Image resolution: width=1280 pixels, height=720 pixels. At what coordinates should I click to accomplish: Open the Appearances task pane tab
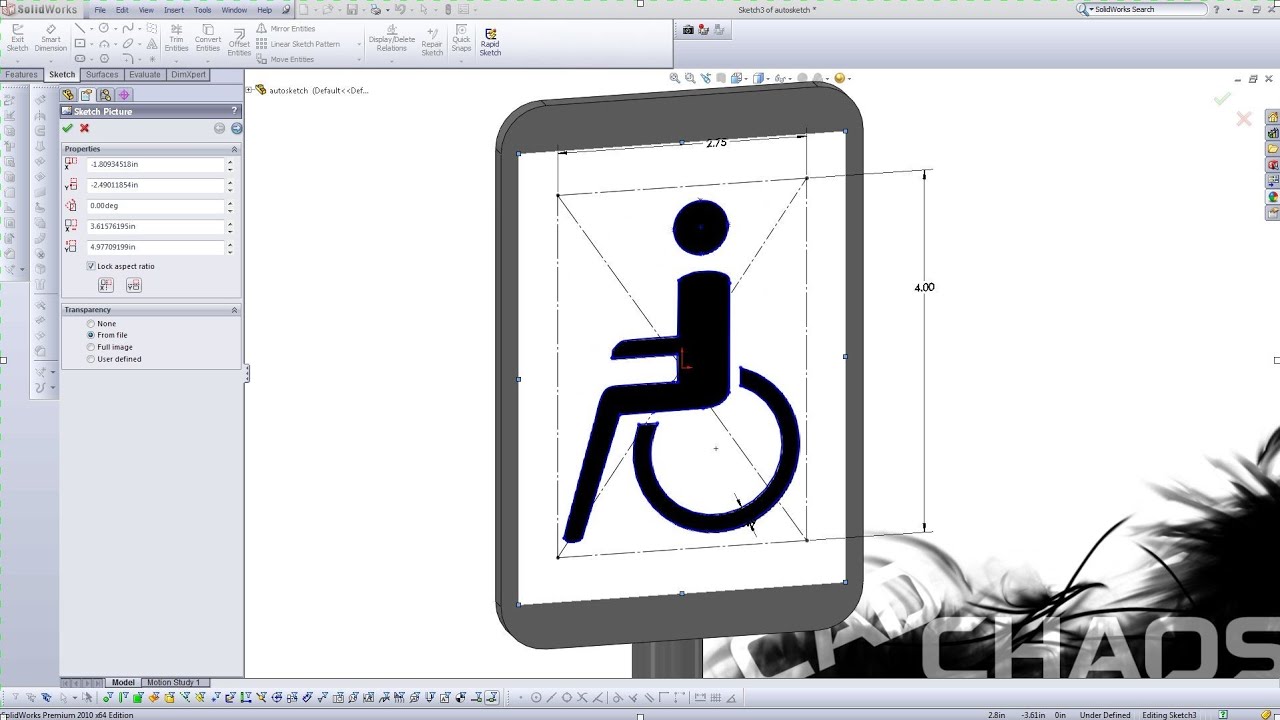(x=1273, y=197)
